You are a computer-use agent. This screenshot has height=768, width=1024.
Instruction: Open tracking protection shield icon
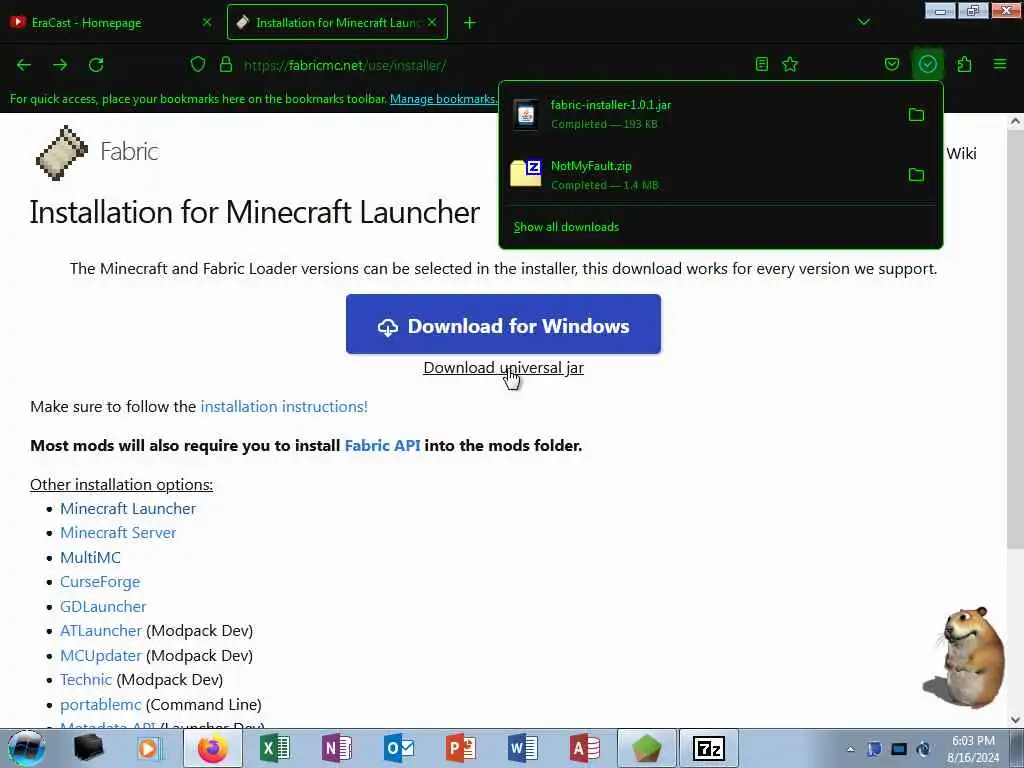point(198,64)
